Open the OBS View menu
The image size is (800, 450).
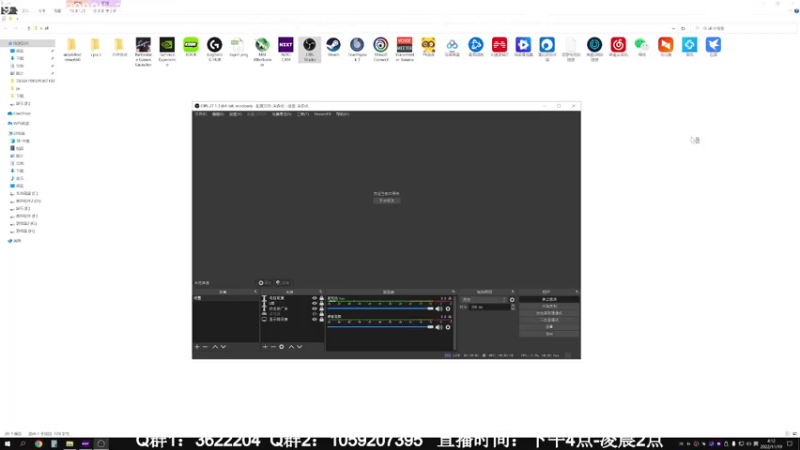(235, 114)
